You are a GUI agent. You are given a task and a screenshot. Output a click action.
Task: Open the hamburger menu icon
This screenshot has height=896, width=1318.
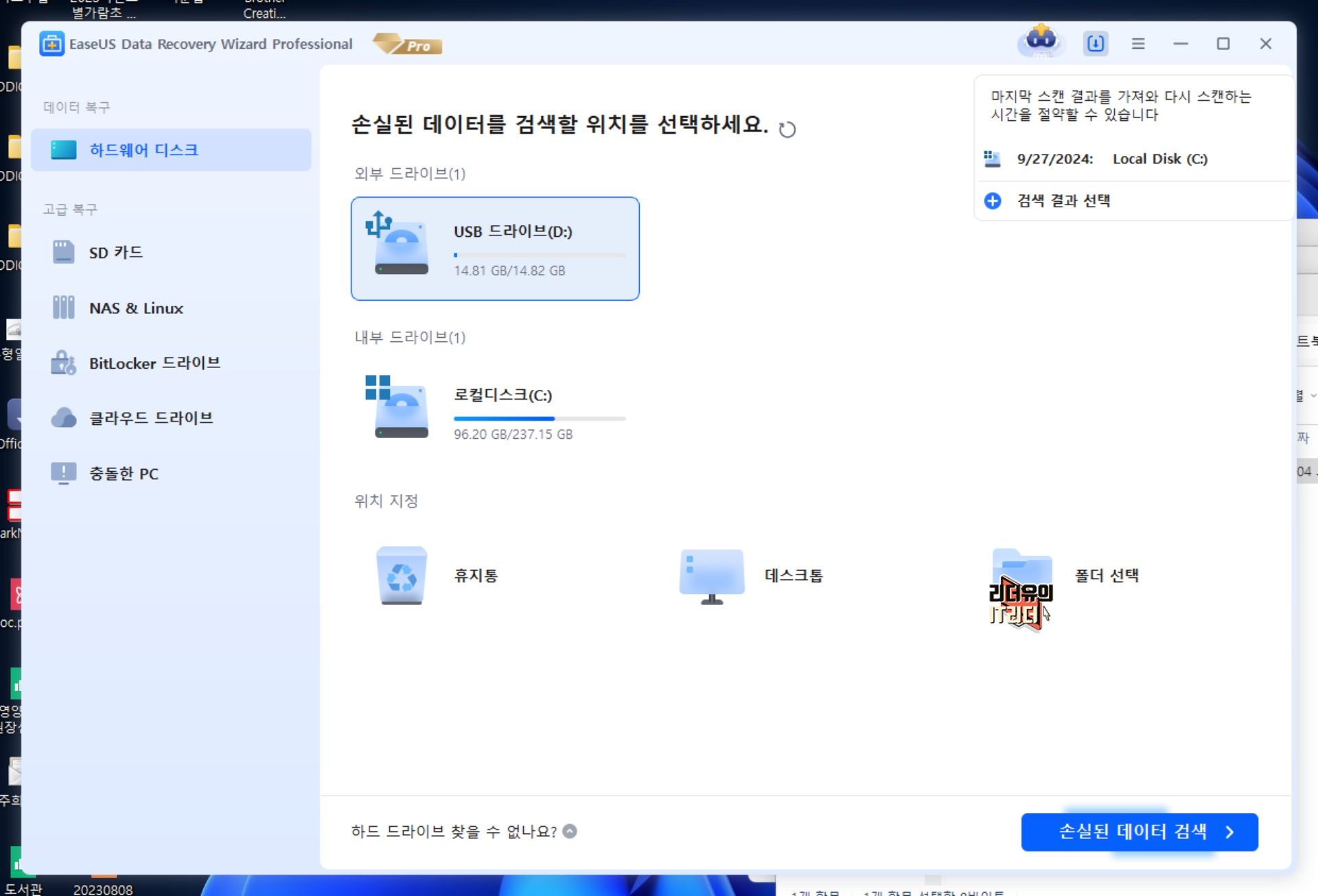(1138, 44)
